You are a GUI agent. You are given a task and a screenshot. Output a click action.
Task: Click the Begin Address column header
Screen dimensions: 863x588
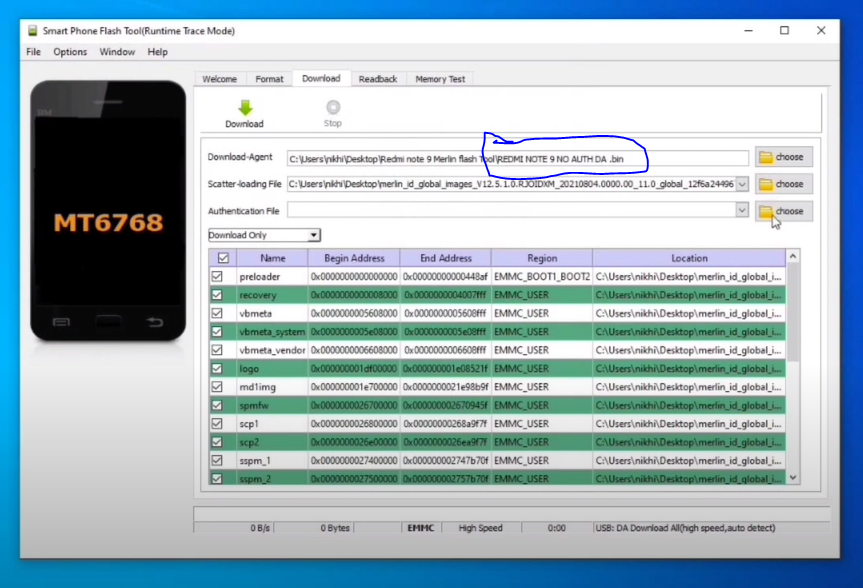tap(354, 258)
